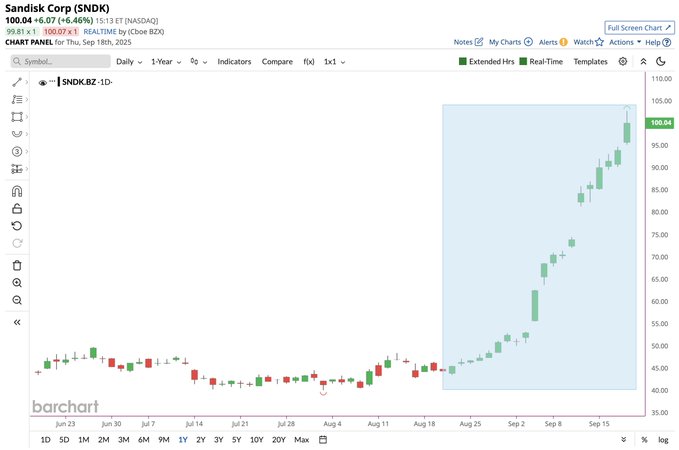Open chart settings gear icon
The width and height of the screenshot is (679, 450).
[x=623, y=62]
